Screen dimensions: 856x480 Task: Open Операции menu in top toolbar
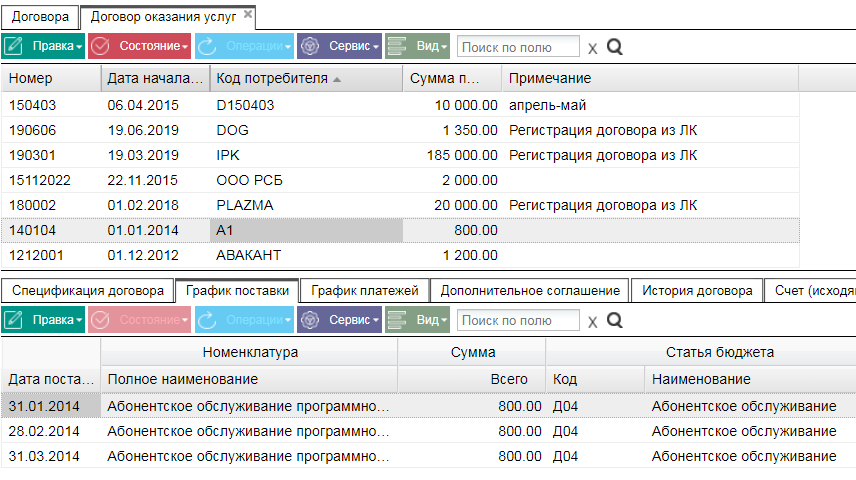(243, 46)
